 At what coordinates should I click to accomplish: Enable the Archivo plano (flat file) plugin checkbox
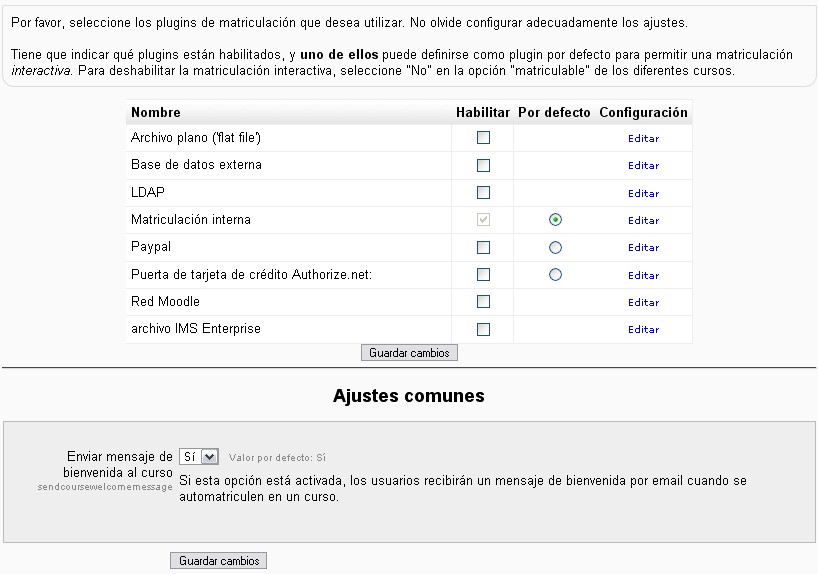click(x=484, y=138)
